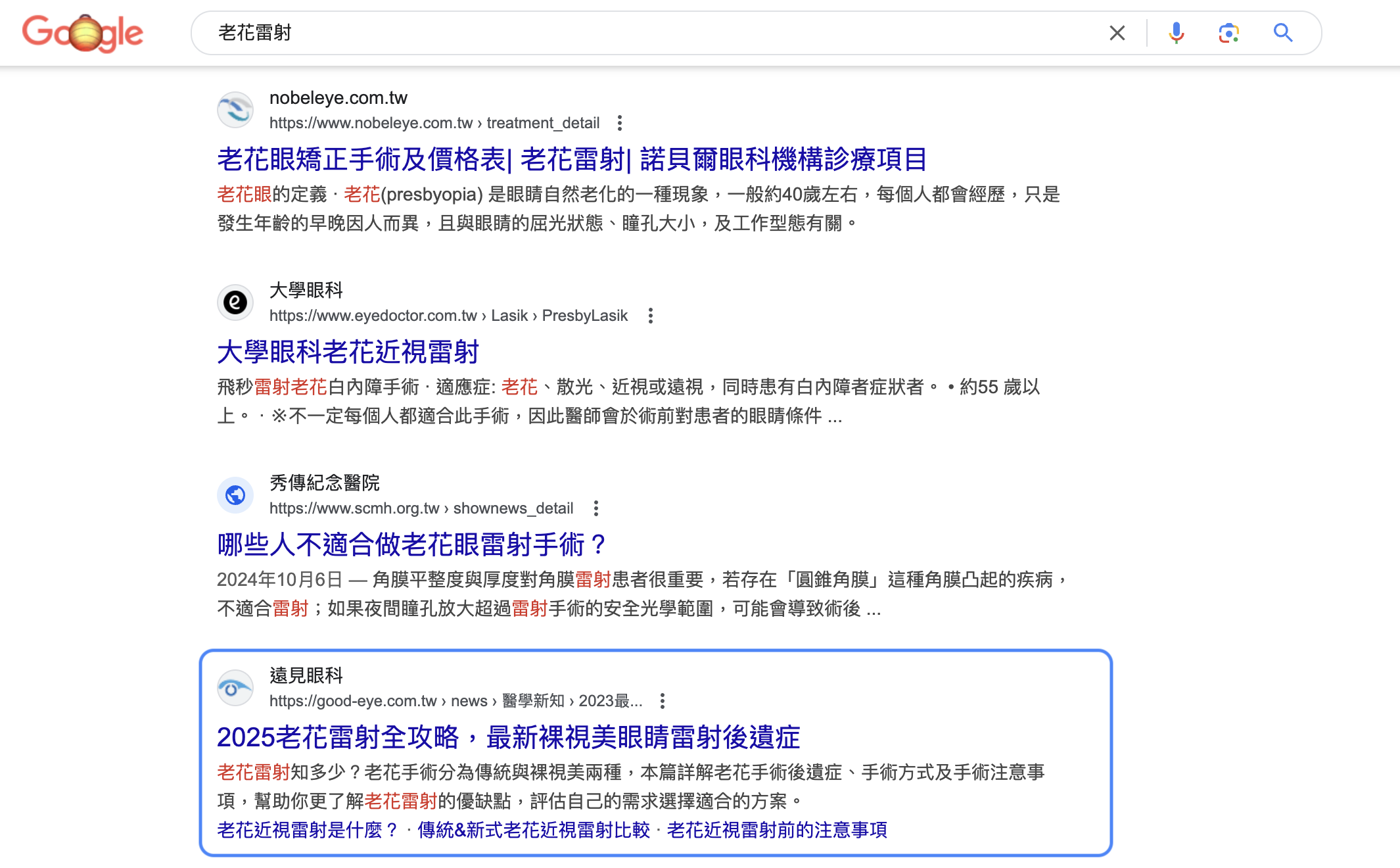Open 大學眼科老花近視雷射 result link
The height and width of the screenshot is (868, 1400).
tap(348, 352)
